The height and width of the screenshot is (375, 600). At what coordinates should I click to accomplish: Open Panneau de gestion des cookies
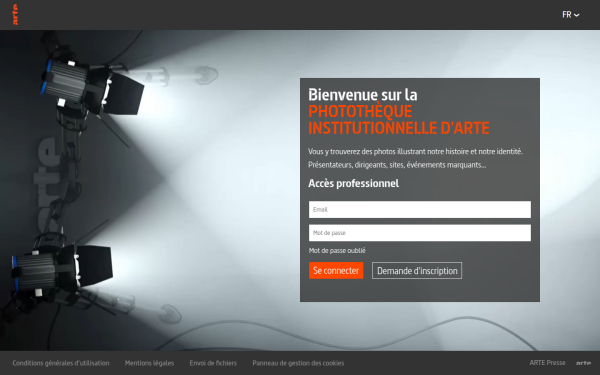click(298, 363)
